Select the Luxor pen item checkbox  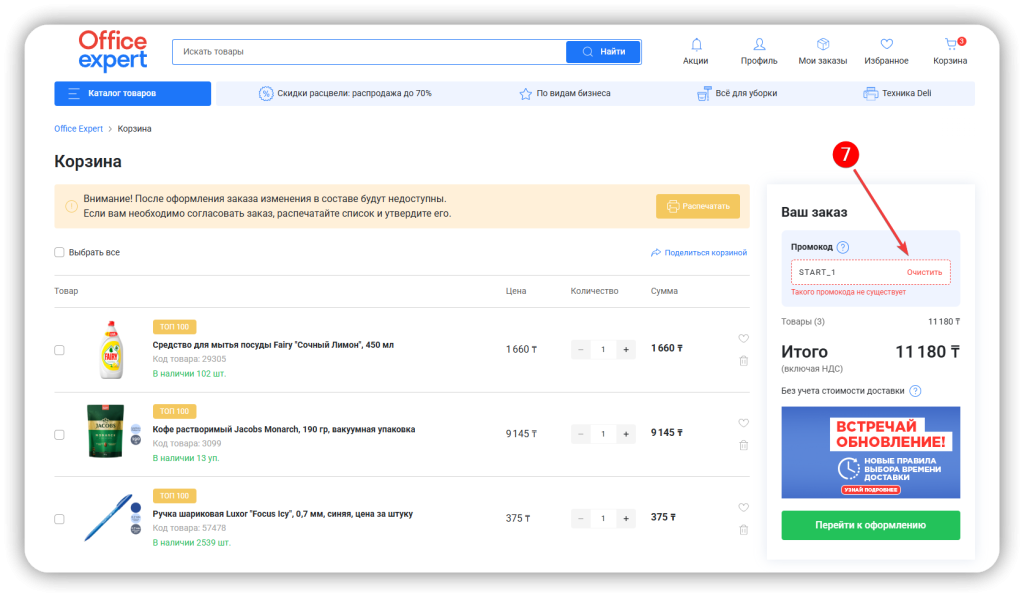pyautogui.click(x=60, y=519)
